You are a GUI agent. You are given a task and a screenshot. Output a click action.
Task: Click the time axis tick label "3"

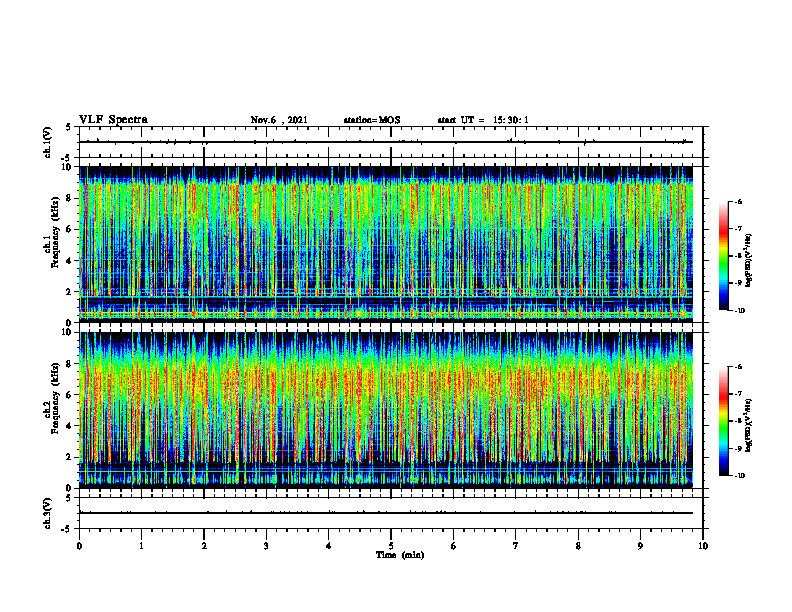(x=266, y=546)
